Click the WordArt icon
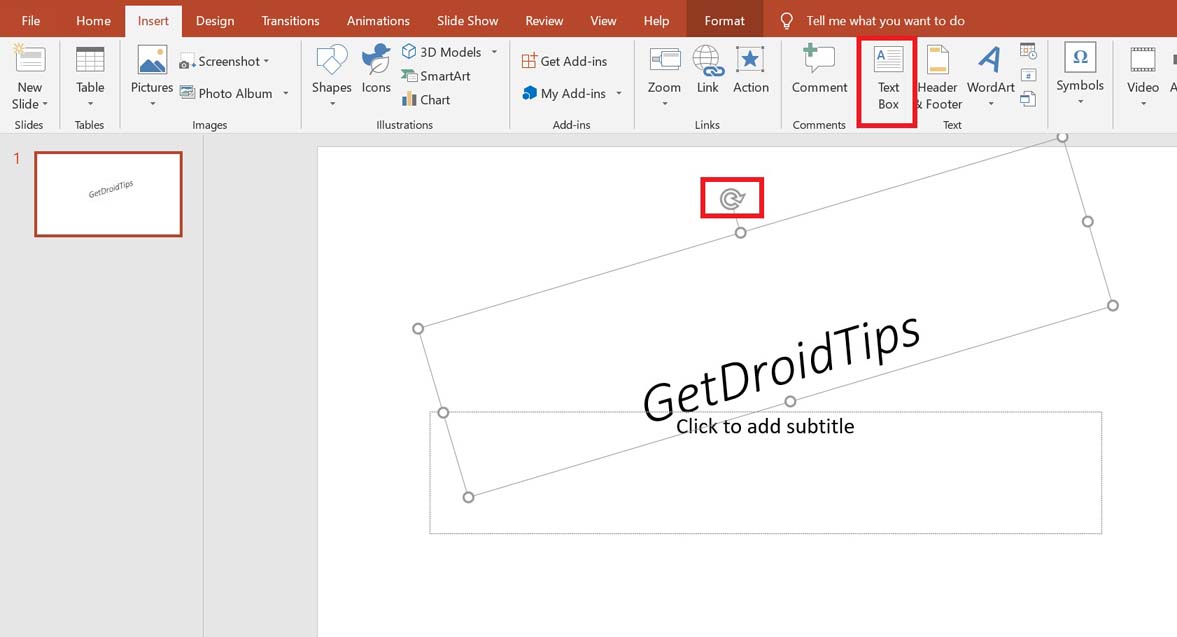1177x637 pixels. (x=990, y=60)
